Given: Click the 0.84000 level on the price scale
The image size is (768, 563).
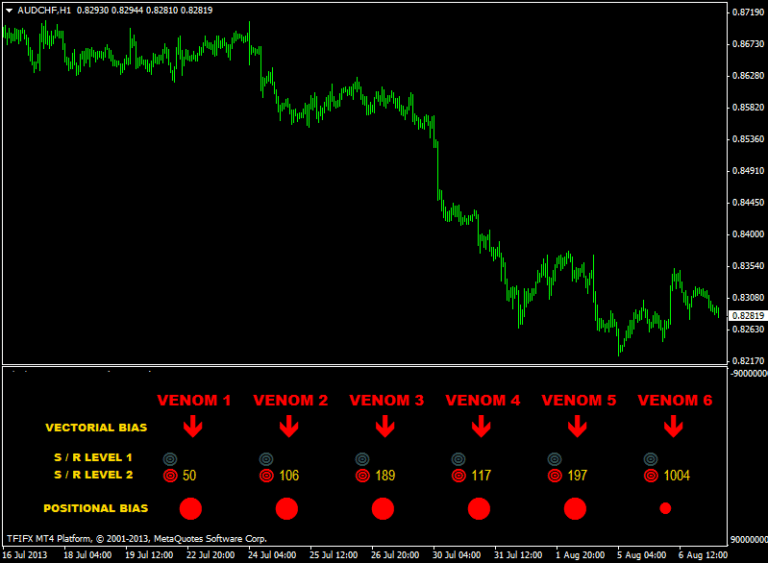Looking at the screenshot, I should point(748,234).
